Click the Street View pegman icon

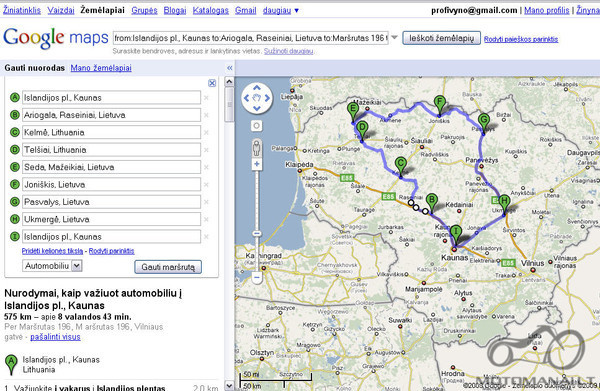[x=256, y=148]
